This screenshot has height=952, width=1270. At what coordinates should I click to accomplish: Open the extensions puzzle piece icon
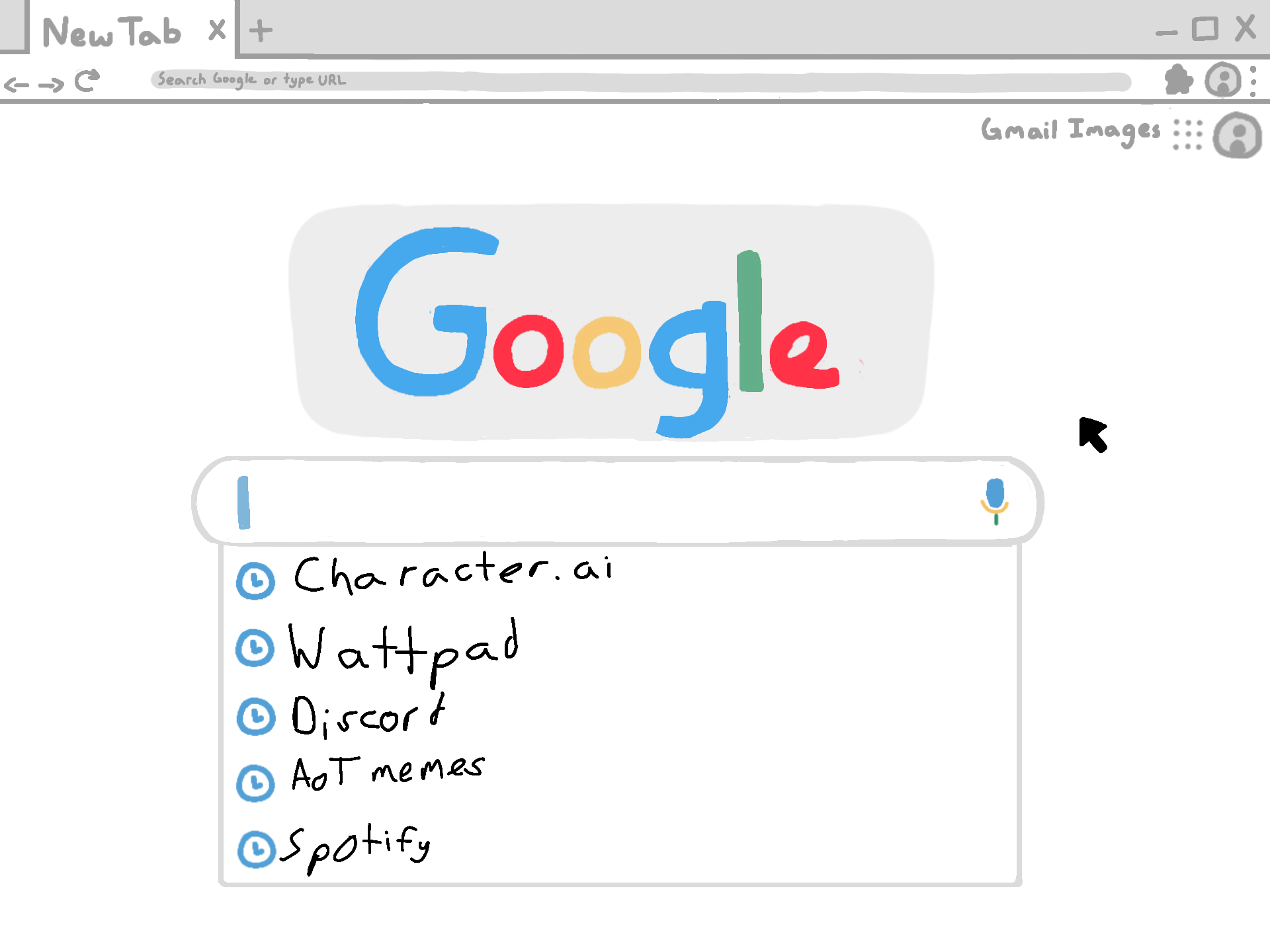coord(1179,80)
